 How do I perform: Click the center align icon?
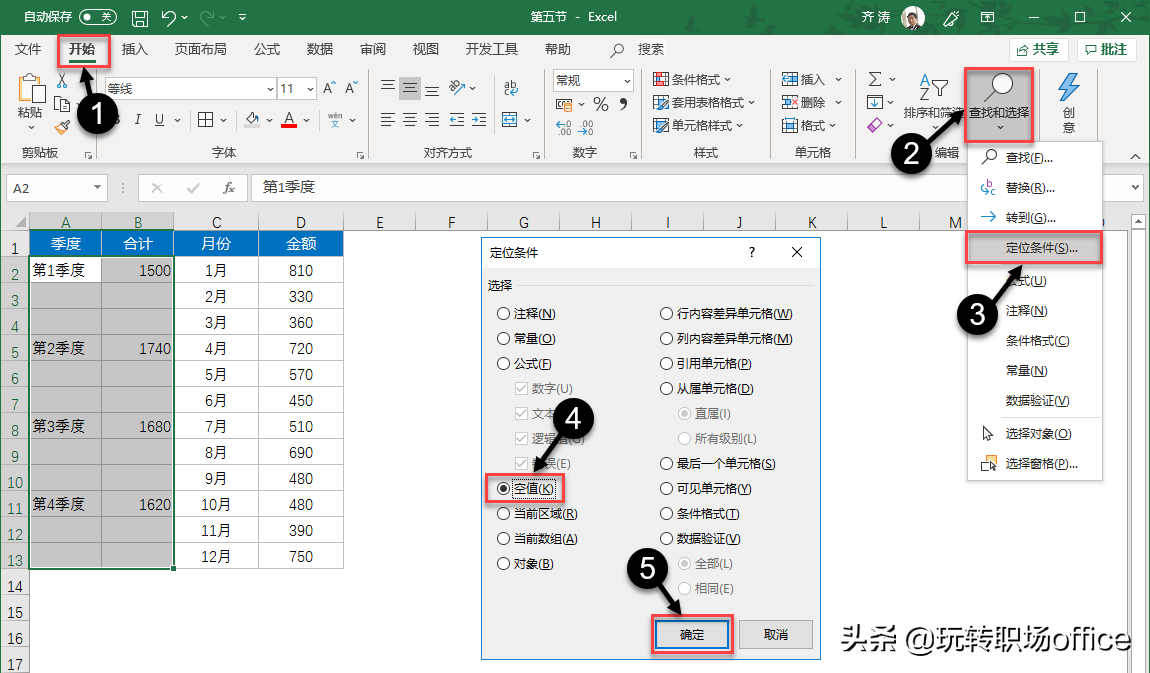tap(410, 120)
